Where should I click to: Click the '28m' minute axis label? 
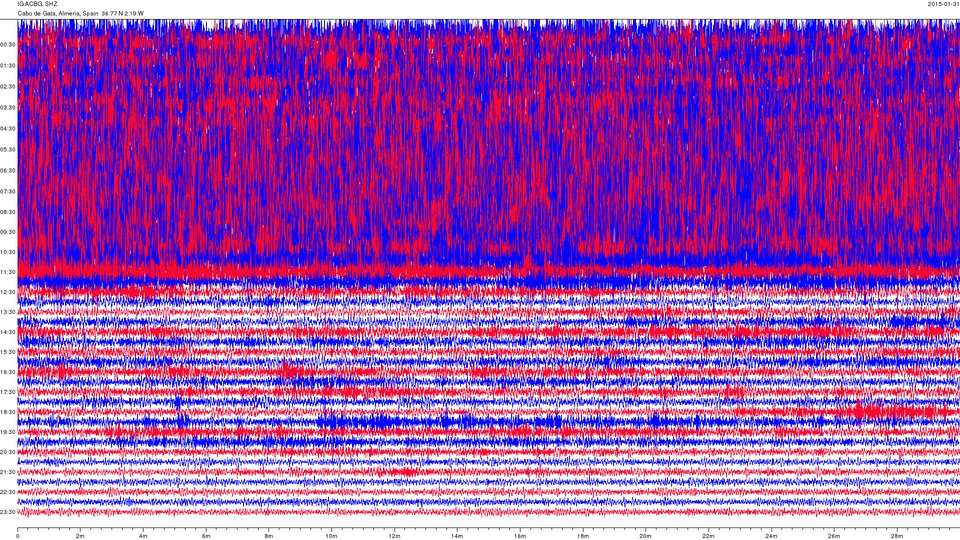pyautogui.click(x=896, y=536)
